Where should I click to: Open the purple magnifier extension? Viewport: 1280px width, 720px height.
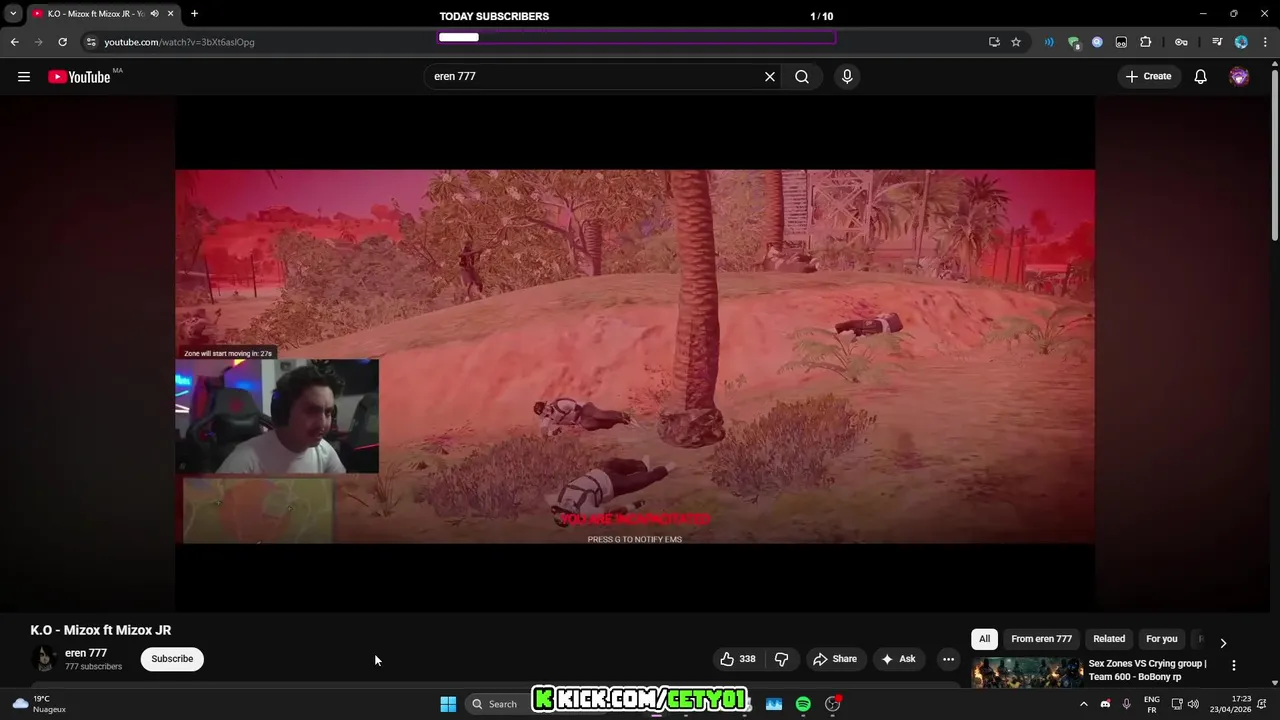[x=1097, y=42]
